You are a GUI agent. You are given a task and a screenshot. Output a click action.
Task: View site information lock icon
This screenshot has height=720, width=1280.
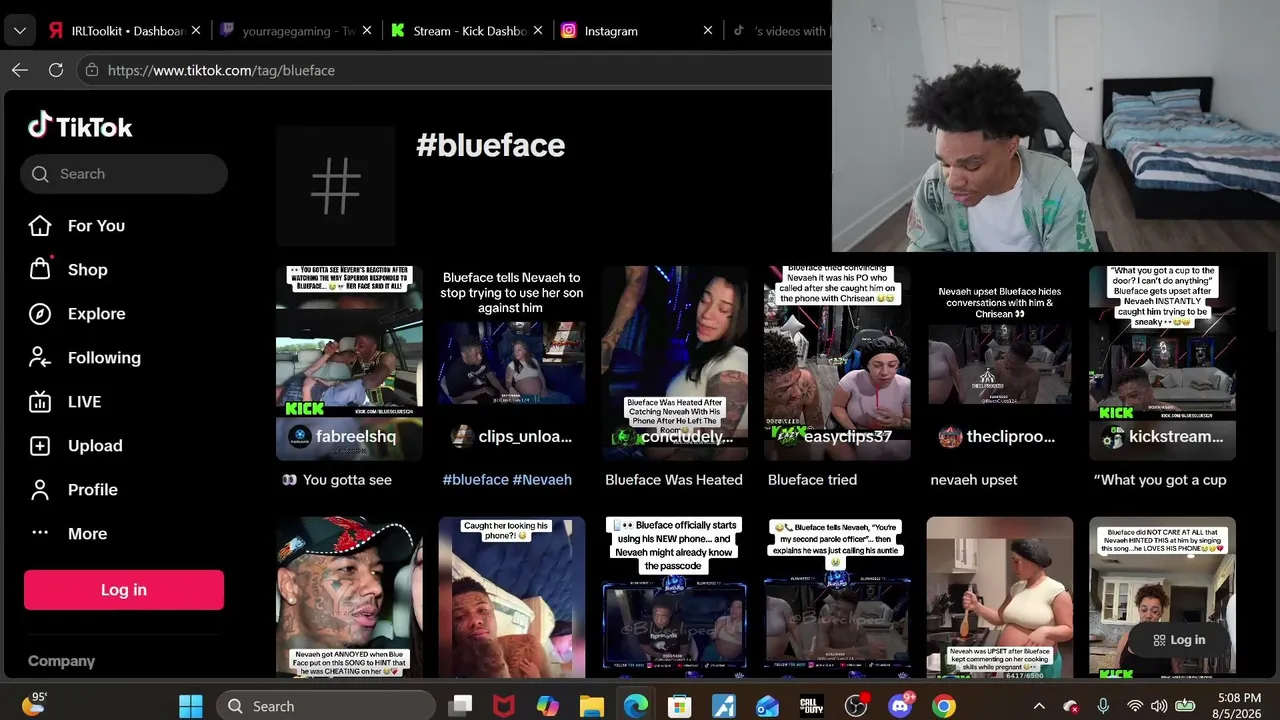(x=92, y=70)
